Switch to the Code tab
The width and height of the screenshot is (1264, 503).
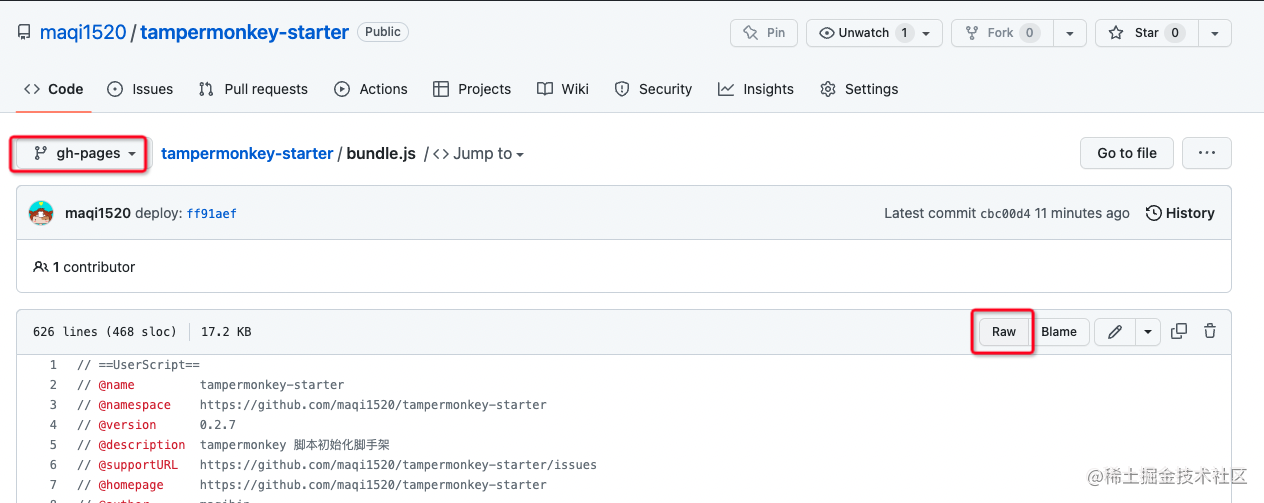tap(54, 89)
